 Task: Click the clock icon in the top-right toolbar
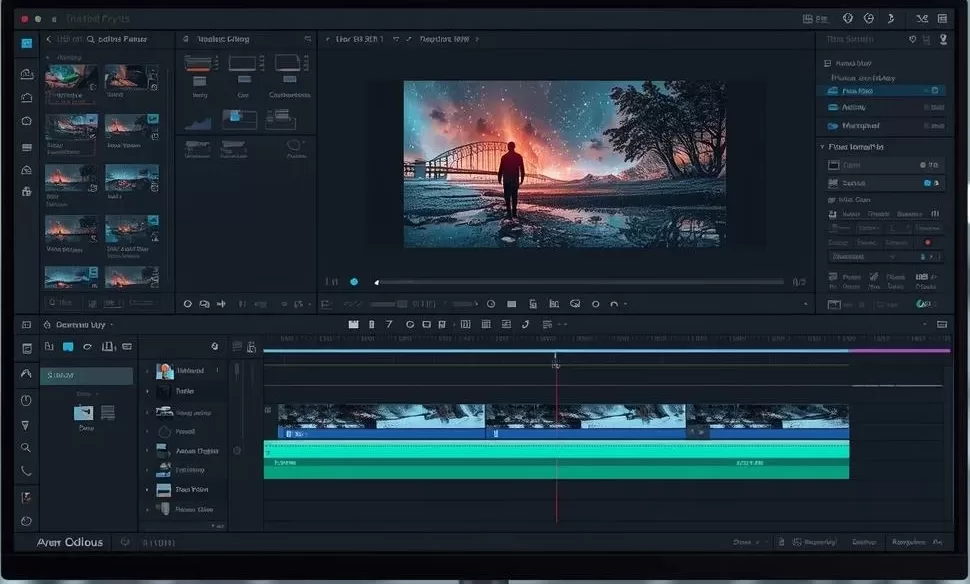coord(871,19)
